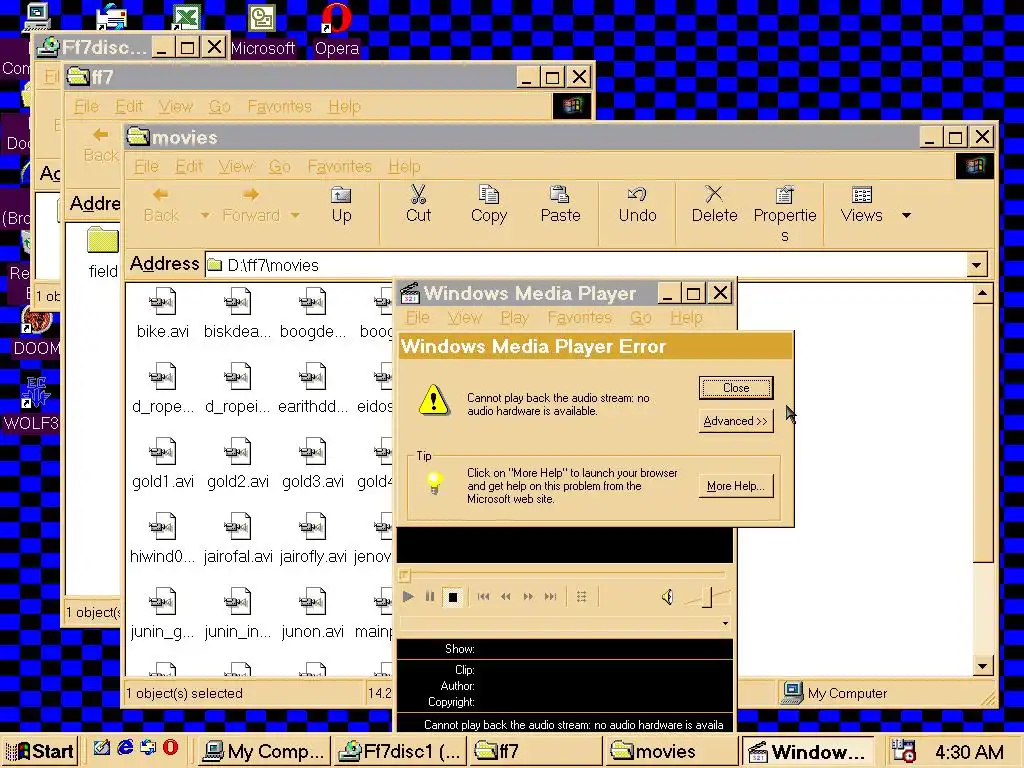Select the jairofal.avi file

coord(238,539)
